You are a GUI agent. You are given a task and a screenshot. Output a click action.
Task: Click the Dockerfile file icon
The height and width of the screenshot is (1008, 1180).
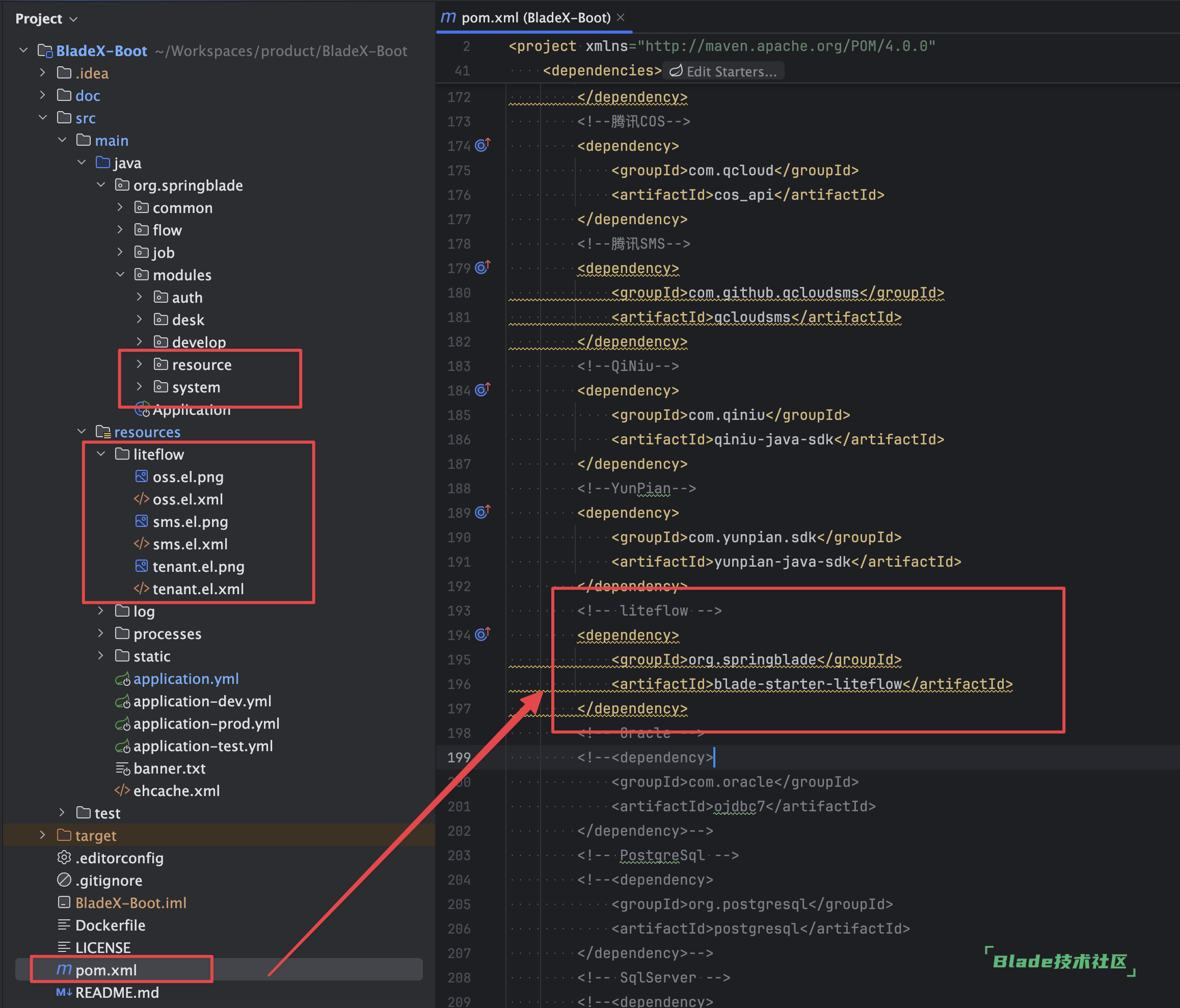64,925
